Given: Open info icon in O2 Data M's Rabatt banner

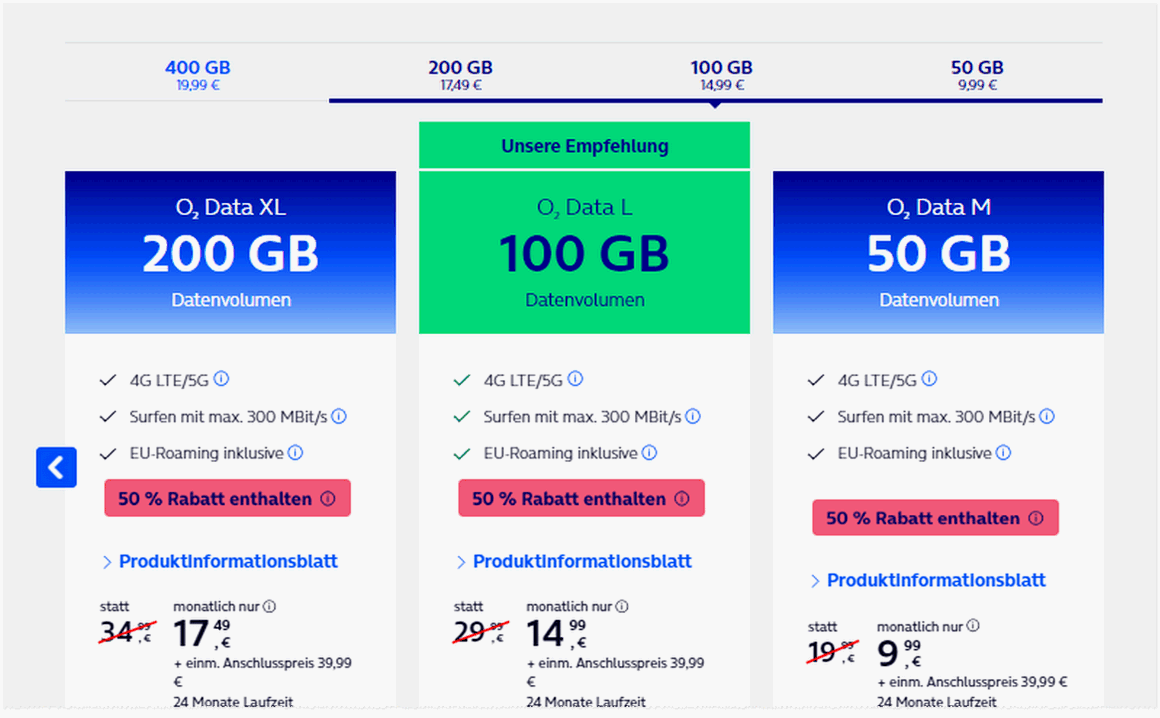Looking at the screenshot, I should pyautogui.click(x=1038, y=517).
